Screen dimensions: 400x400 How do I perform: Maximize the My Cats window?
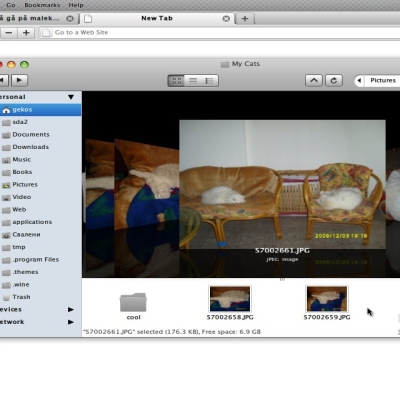coord(24,64)
